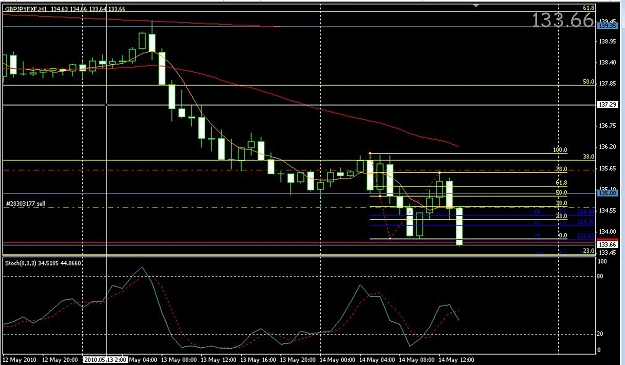Click the Stoch(8,3,3) indicator label
The width and height of the screenshot is (625, 365).
43,263
